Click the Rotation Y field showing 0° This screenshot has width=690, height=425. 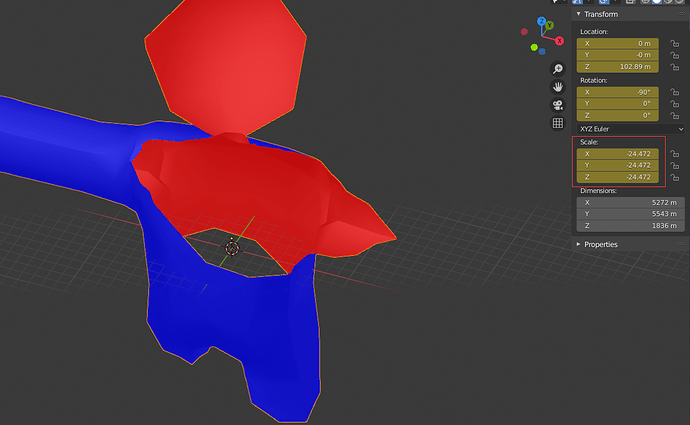click(617, 104)
